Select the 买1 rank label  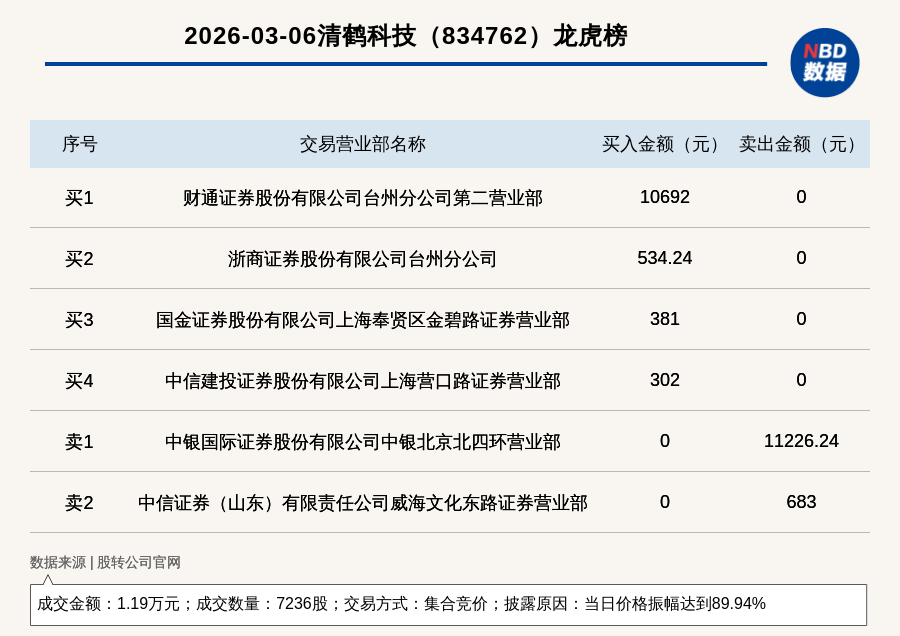79,198
